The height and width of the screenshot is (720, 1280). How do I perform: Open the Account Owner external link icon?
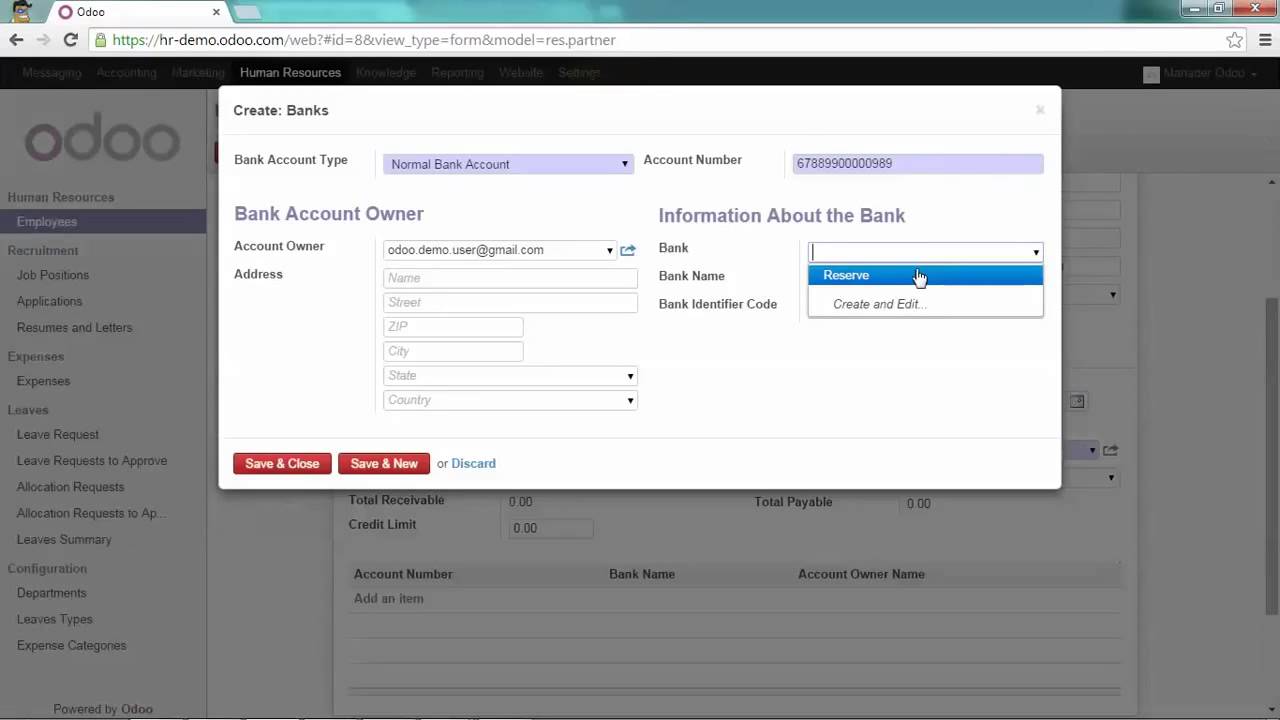(x=628, y=250)
